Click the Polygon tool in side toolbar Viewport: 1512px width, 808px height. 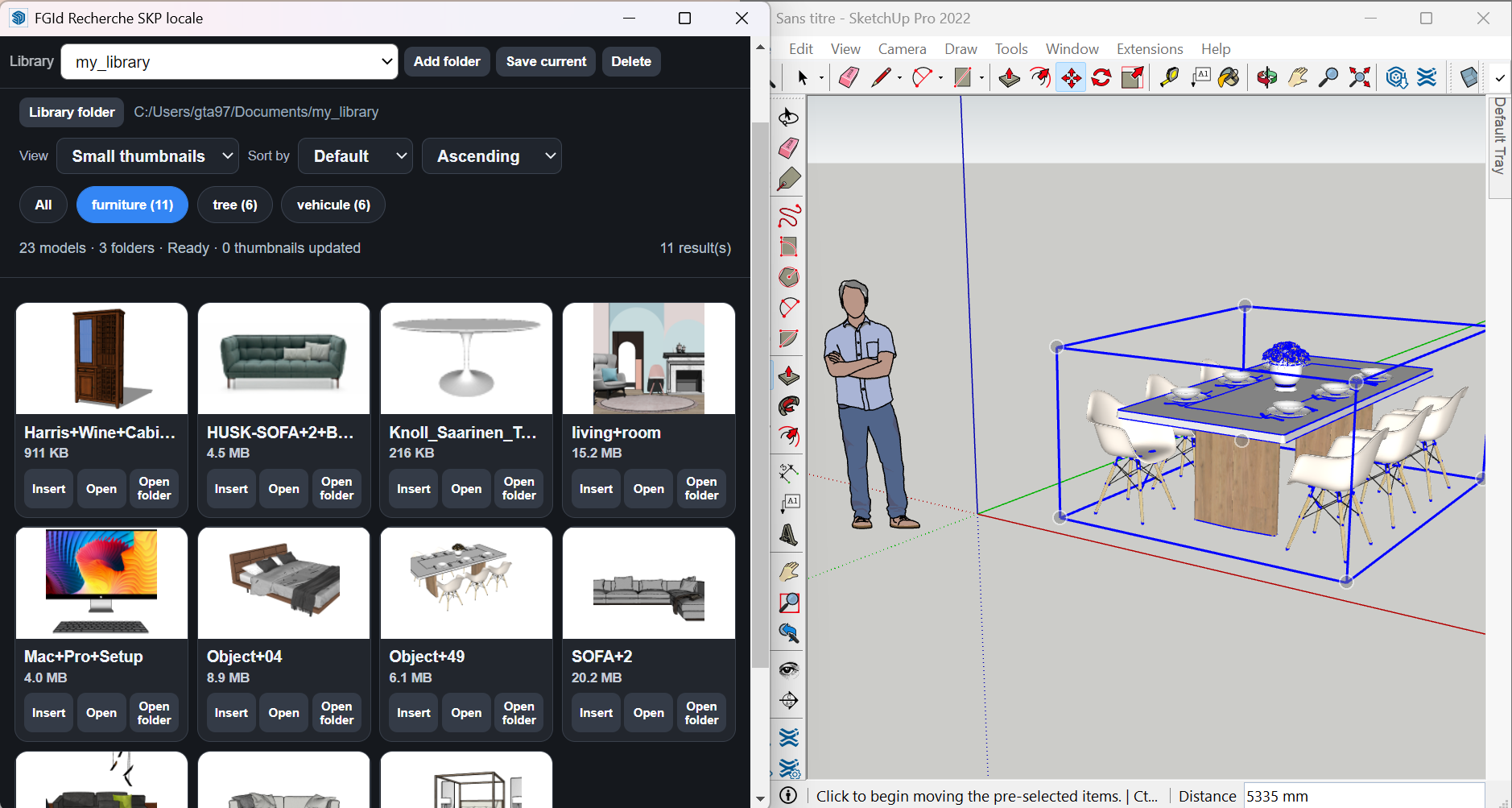[x=789, y=277]
